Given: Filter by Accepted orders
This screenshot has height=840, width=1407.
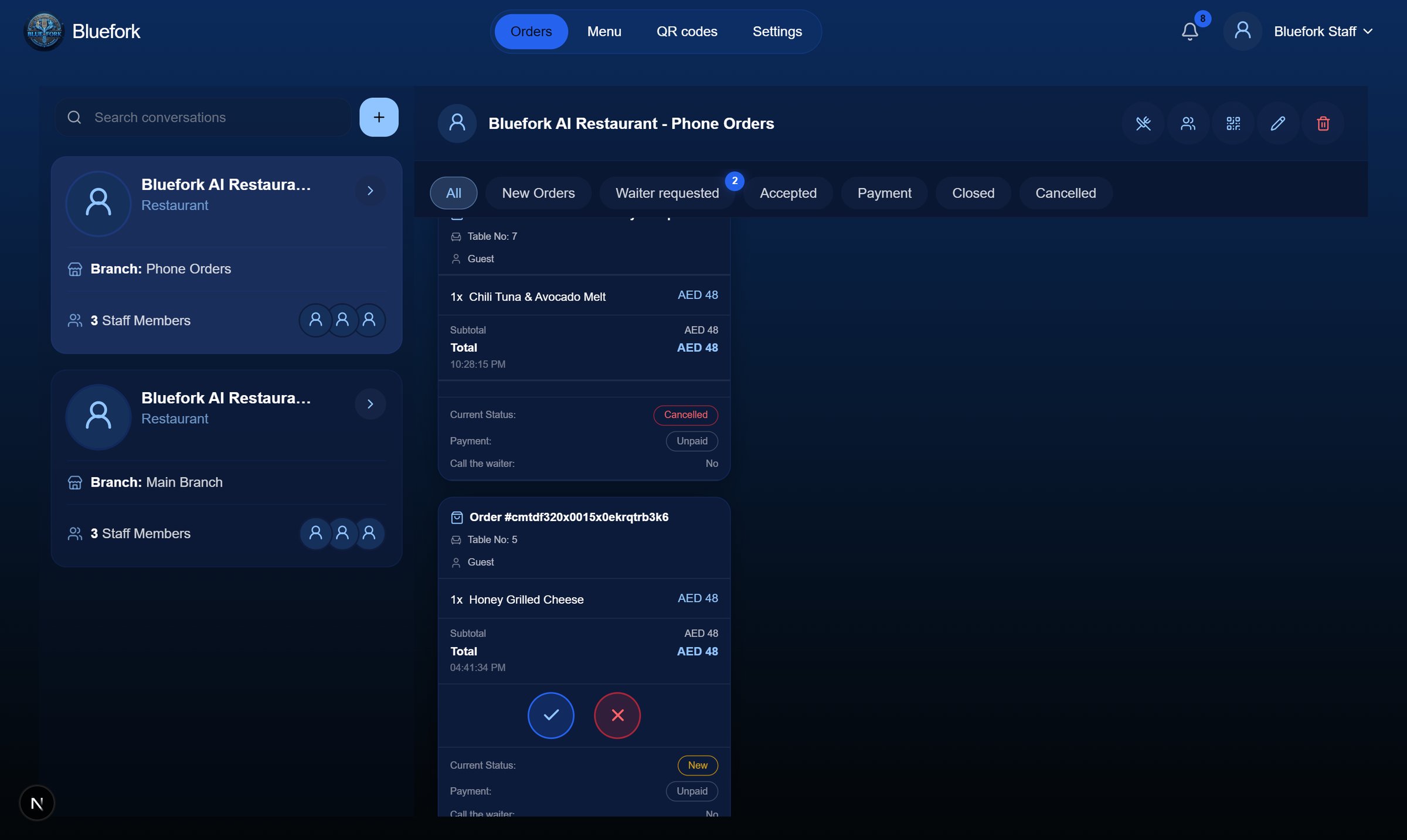Looking at the screenshot, I should pyautogui.click(x=788, y=193).
